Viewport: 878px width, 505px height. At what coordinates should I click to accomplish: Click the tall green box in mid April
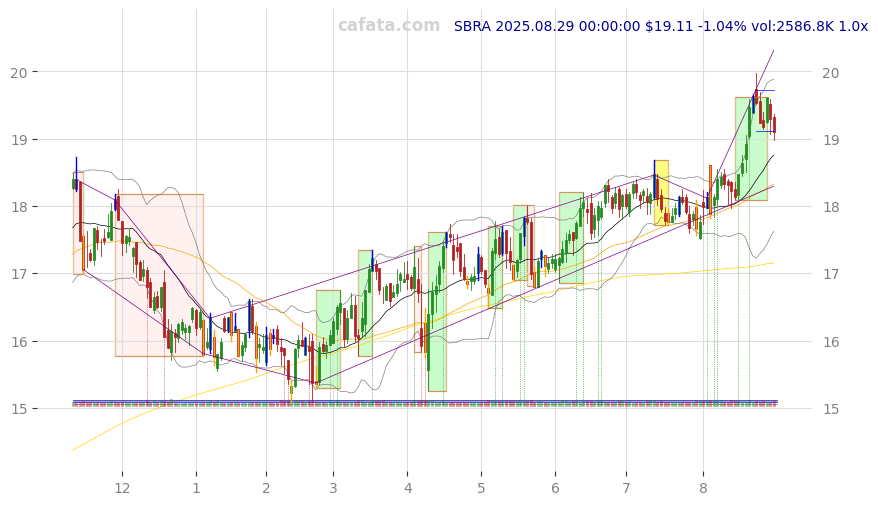437,312
